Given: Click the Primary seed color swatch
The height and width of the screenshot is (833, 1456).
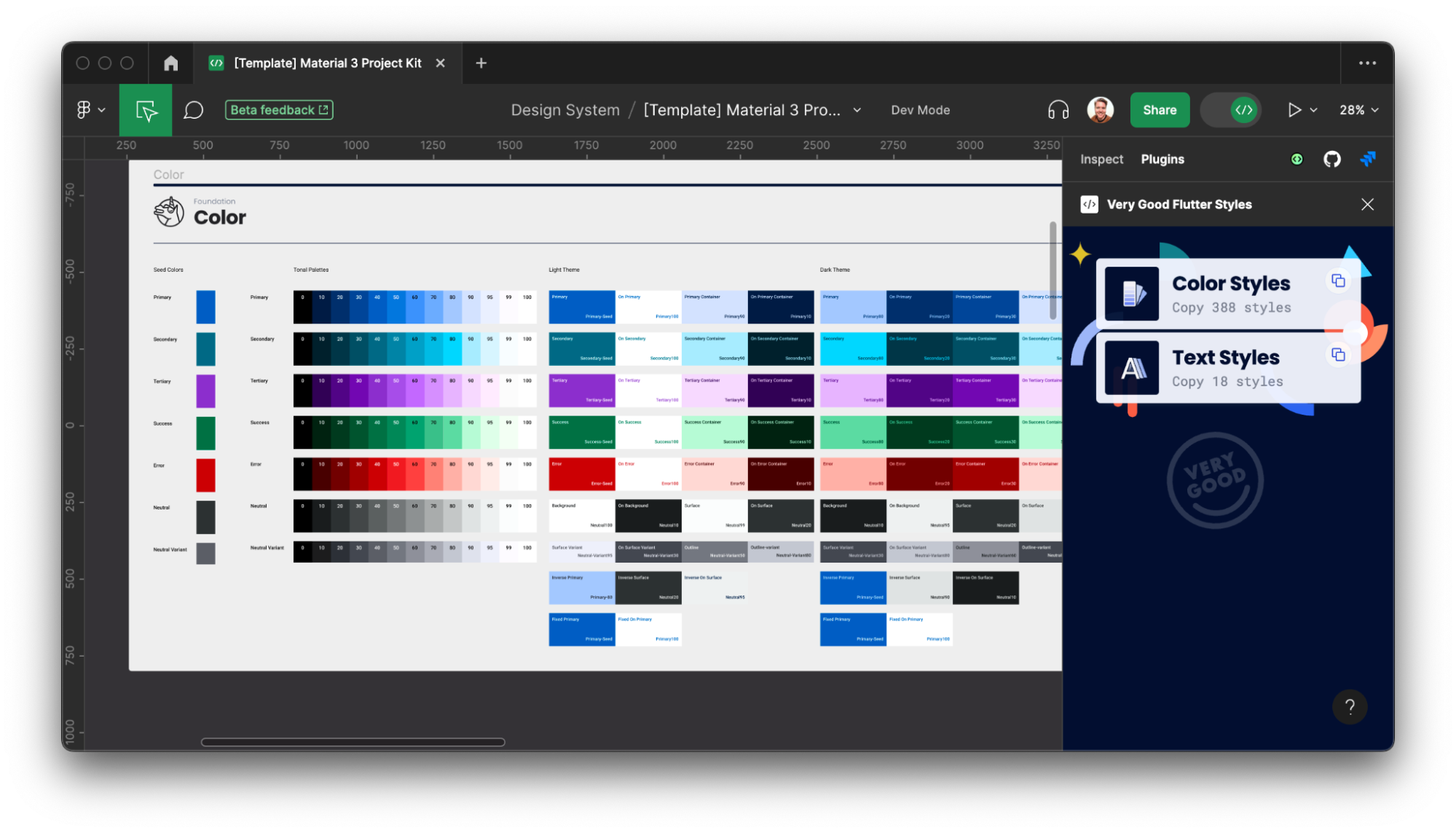Looking at the screenshot, I should 205,307.
